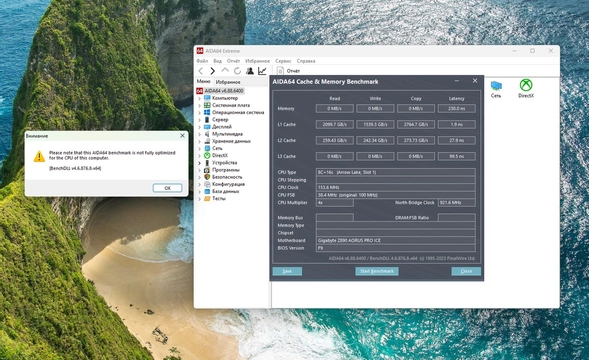The width and height of the screenshot is (589, 360).
Task: Open the Избранное menu in the menu bar
Action: 257,61
